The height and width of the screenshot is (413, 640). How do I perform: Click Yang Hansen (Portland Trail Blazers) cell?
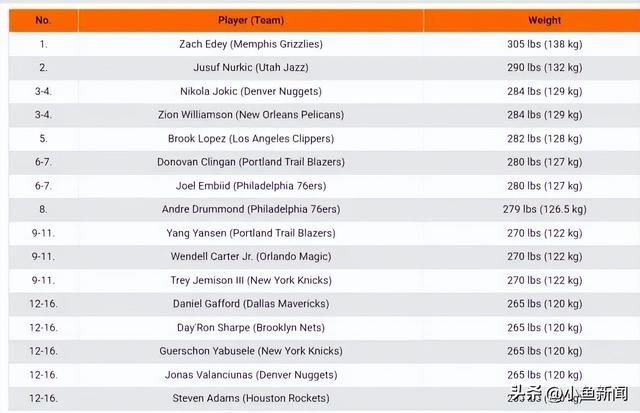[x=250, y=233]
